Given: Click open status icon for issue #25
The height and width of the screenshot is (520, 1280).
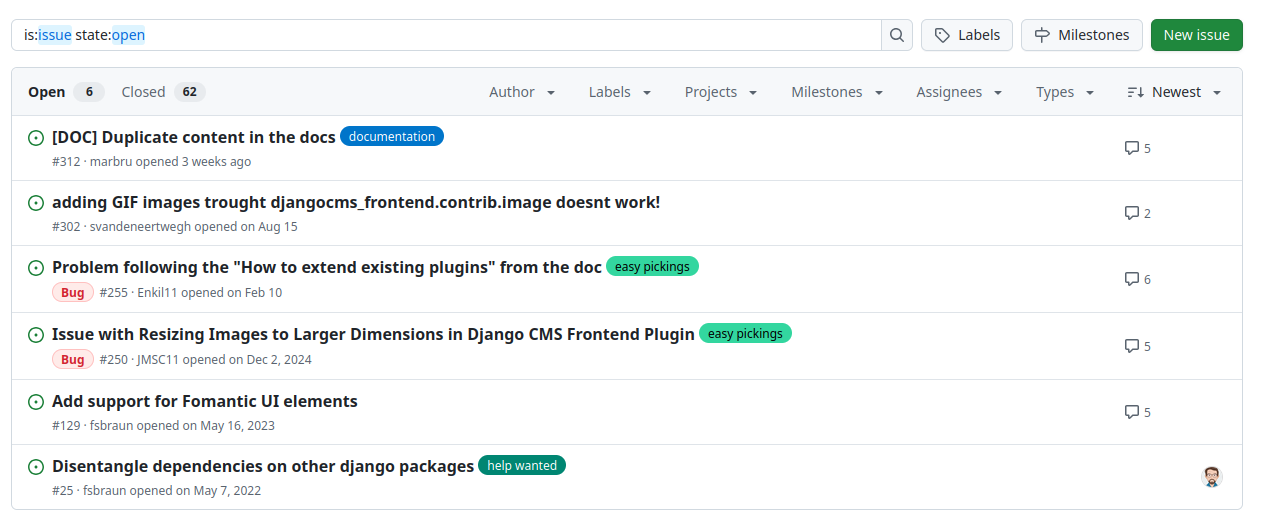Looking at the screenshot, I should click(36, 467).
